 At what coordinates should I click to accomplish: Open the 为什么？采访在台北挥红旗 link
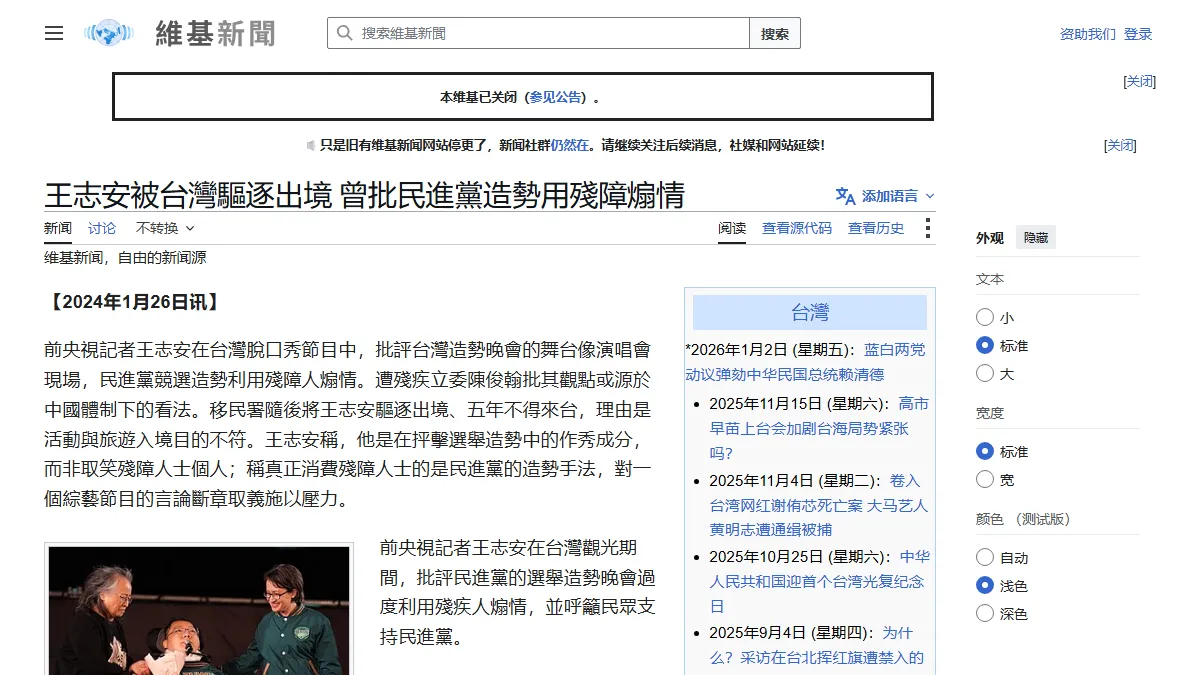pyautogui.click(x=816, y=645)
